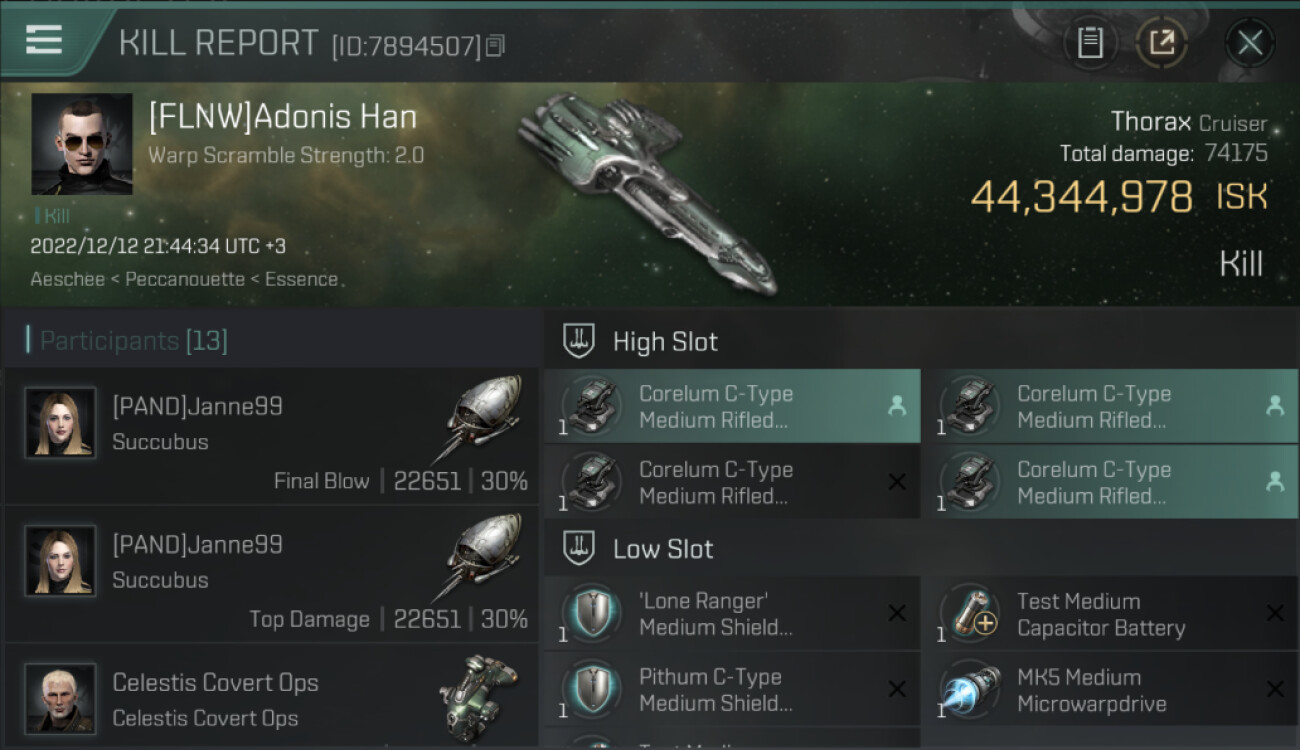
Task: Open the hamburger menu button
Action: point(44,40)
